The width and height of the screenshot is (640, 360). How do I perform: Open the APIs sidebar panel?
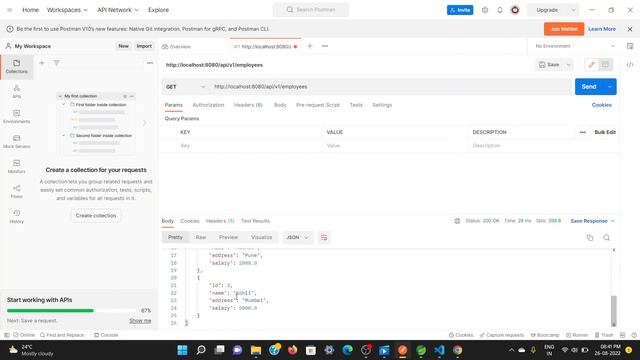pos(16,91)
